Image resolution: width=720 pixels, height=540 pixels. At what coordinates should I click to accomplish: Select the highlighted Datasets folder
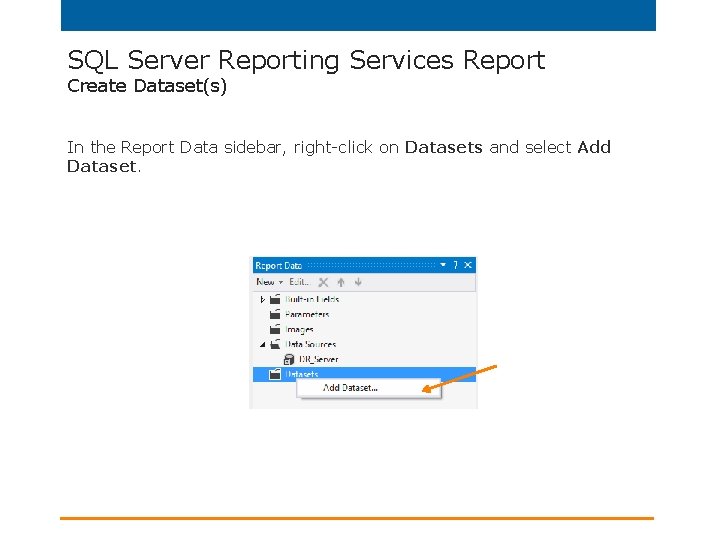(x=302, y=374)
